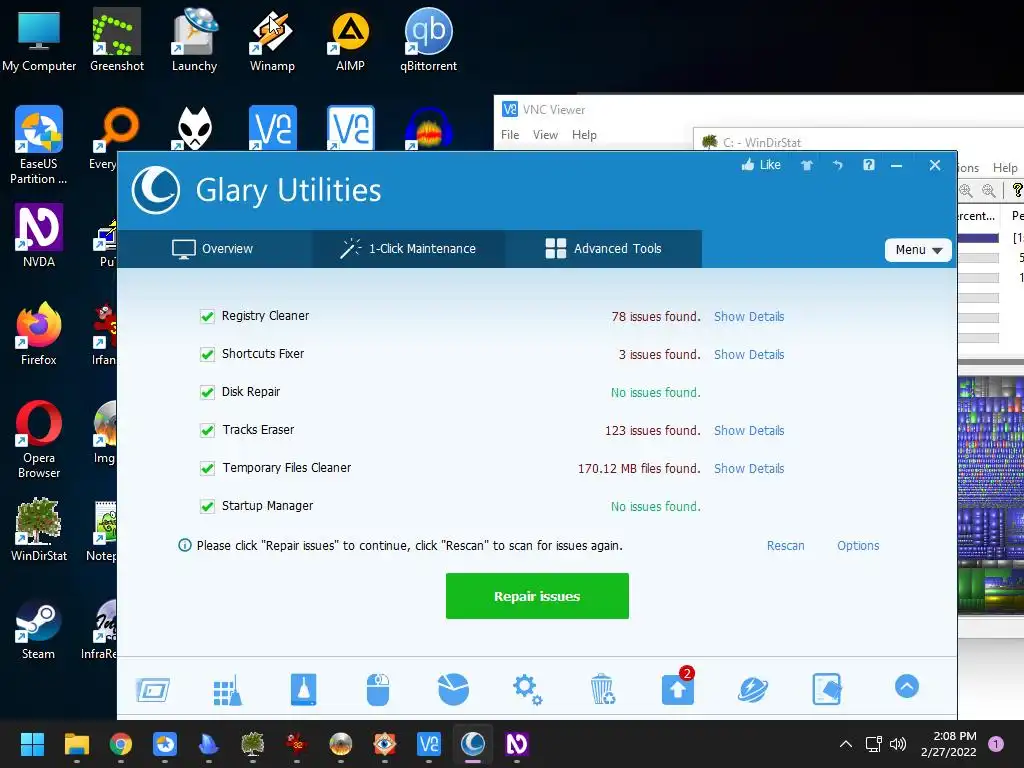Open File Explorer from the taskbar
The width and height of the screenshot is (1024, 768).
[x=76, y=744]
